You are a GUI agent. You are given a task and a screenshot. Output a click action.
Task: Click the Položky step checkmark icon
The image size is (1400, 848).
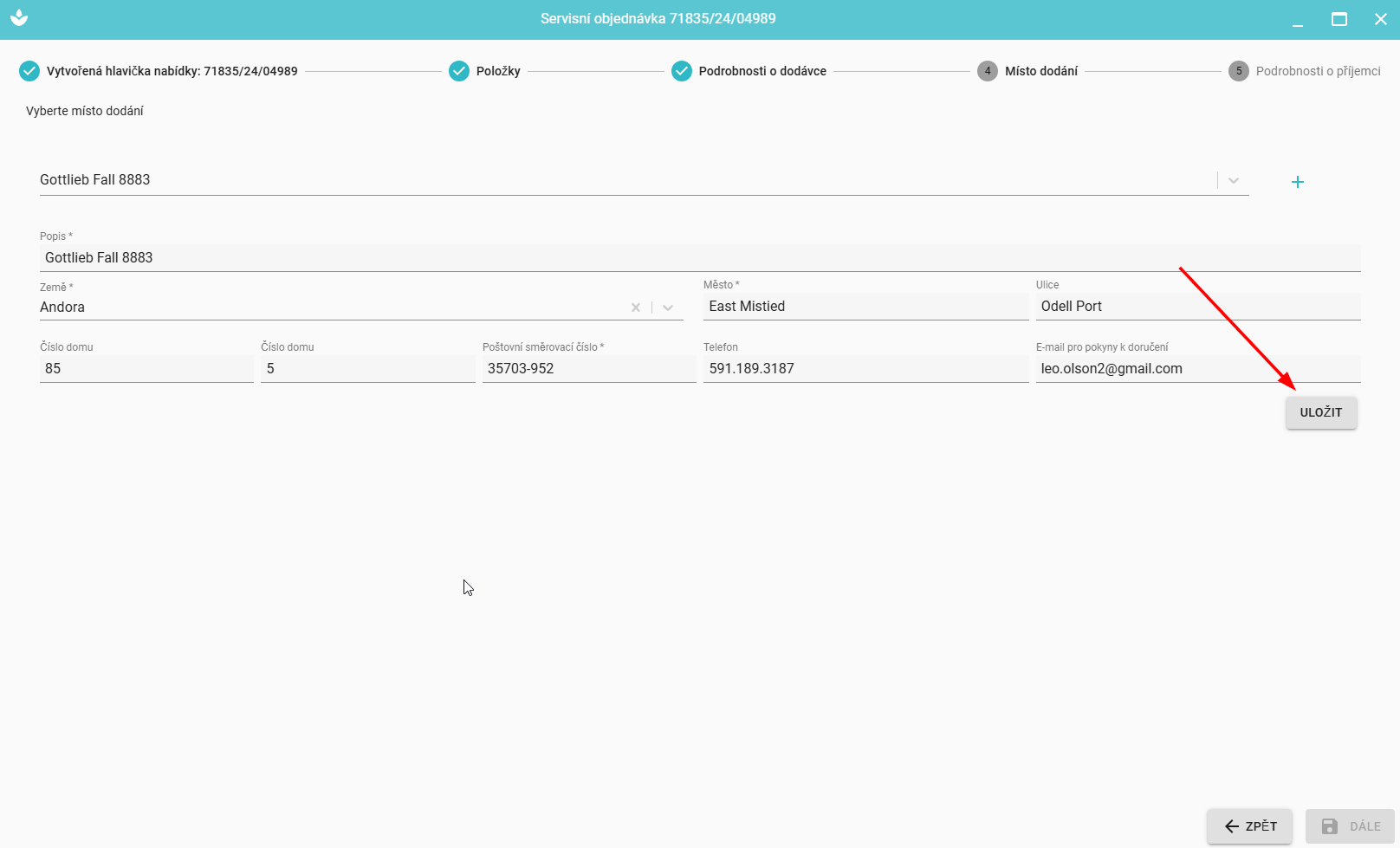coord(459,71)
